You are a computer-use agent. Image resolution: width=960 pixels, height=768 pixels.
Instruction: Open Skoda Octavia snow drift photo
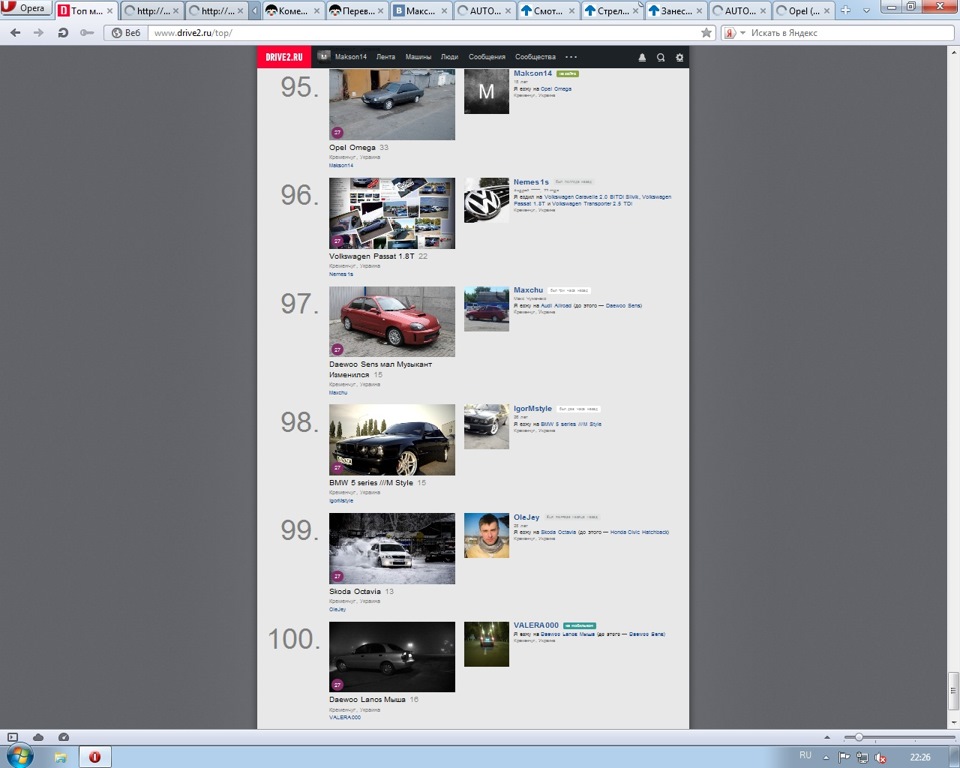tap(392, 548)
